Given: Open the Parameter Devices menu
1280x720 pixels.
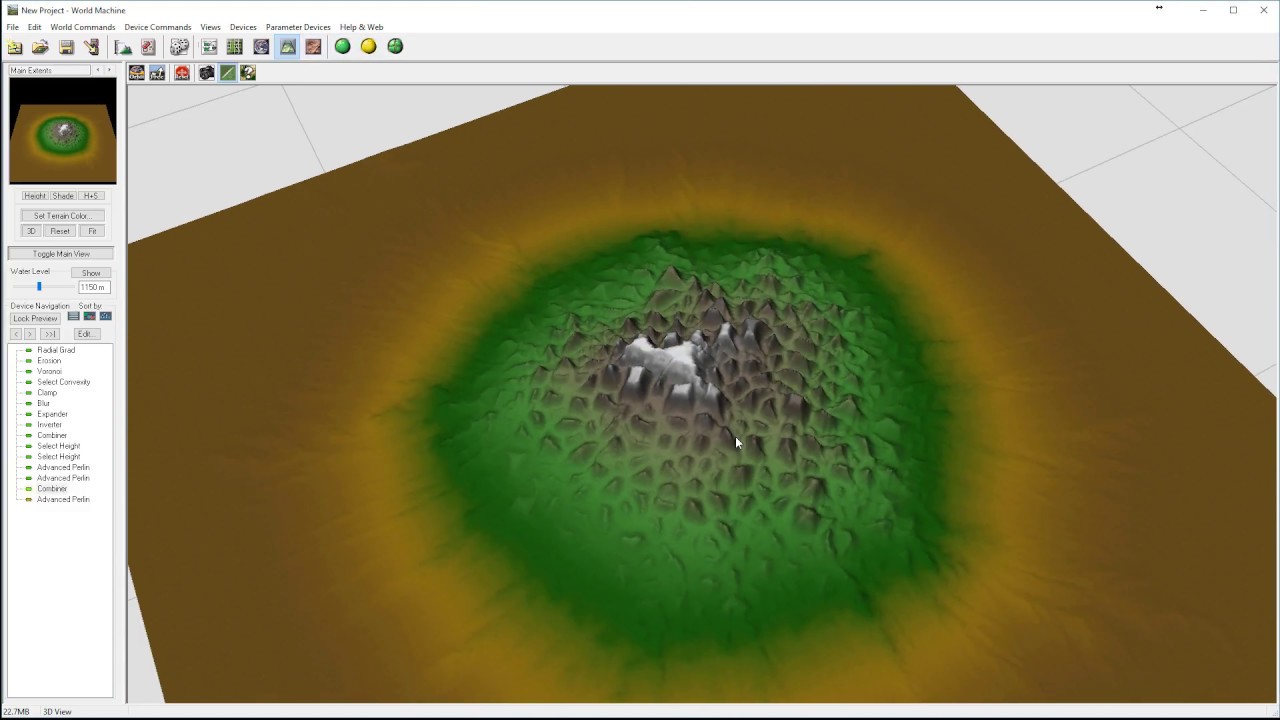Looking at the screenshot, I should tap(298, 27).
